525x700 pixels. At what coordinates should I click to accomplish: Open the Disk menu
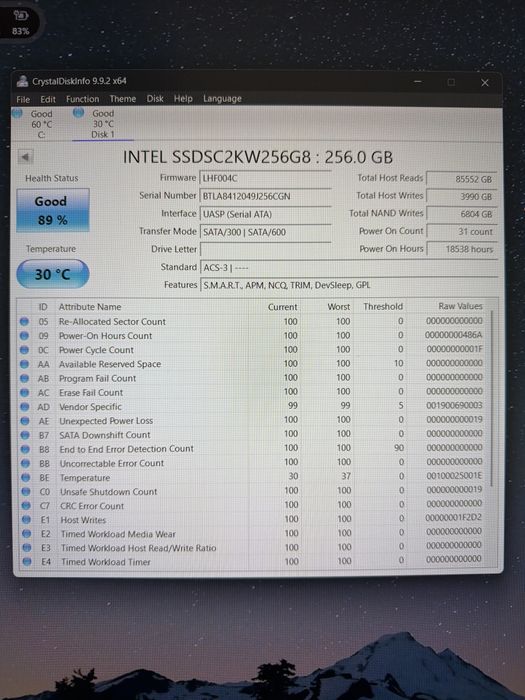pyautogui.click(x=155, y=98)
